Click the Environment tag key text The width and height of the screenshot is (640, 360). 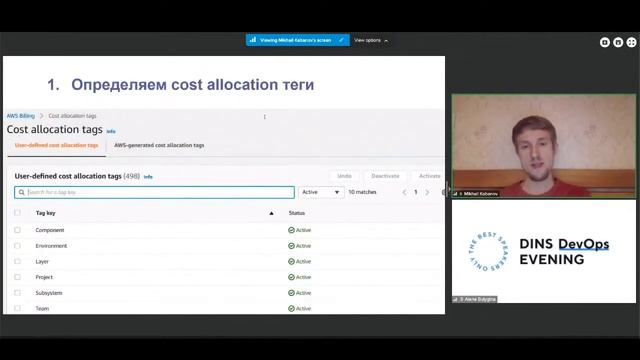pyautogui.click(x=51, y=246)
